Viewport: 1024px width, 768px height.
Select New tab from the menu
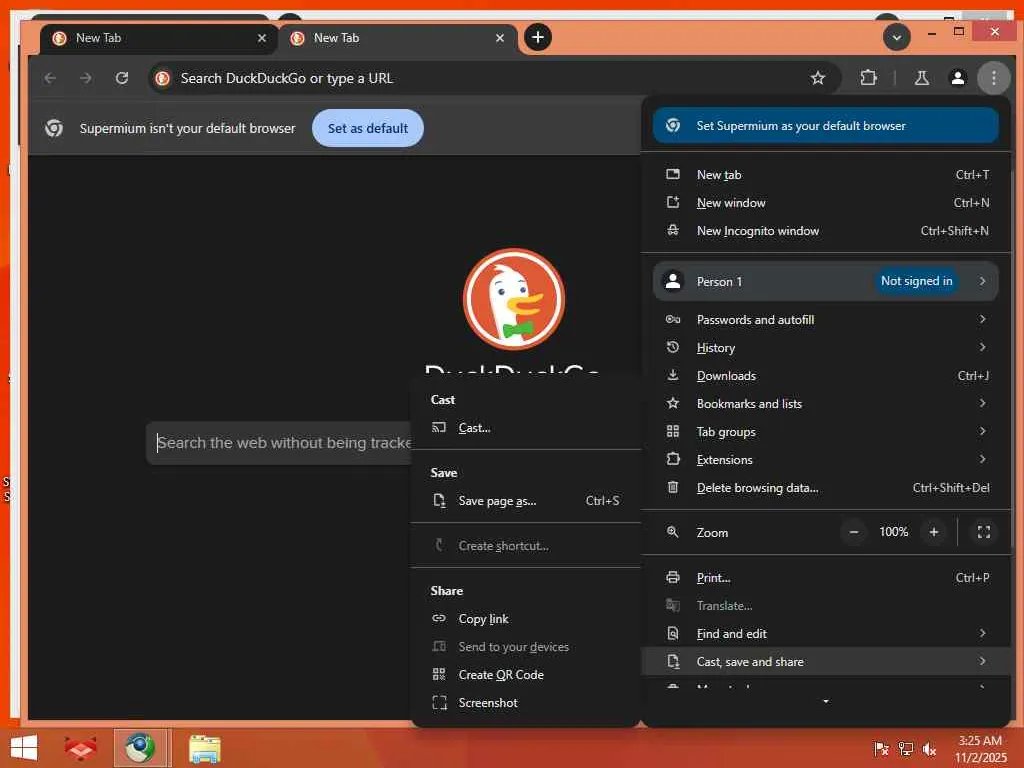pos(825,174)
